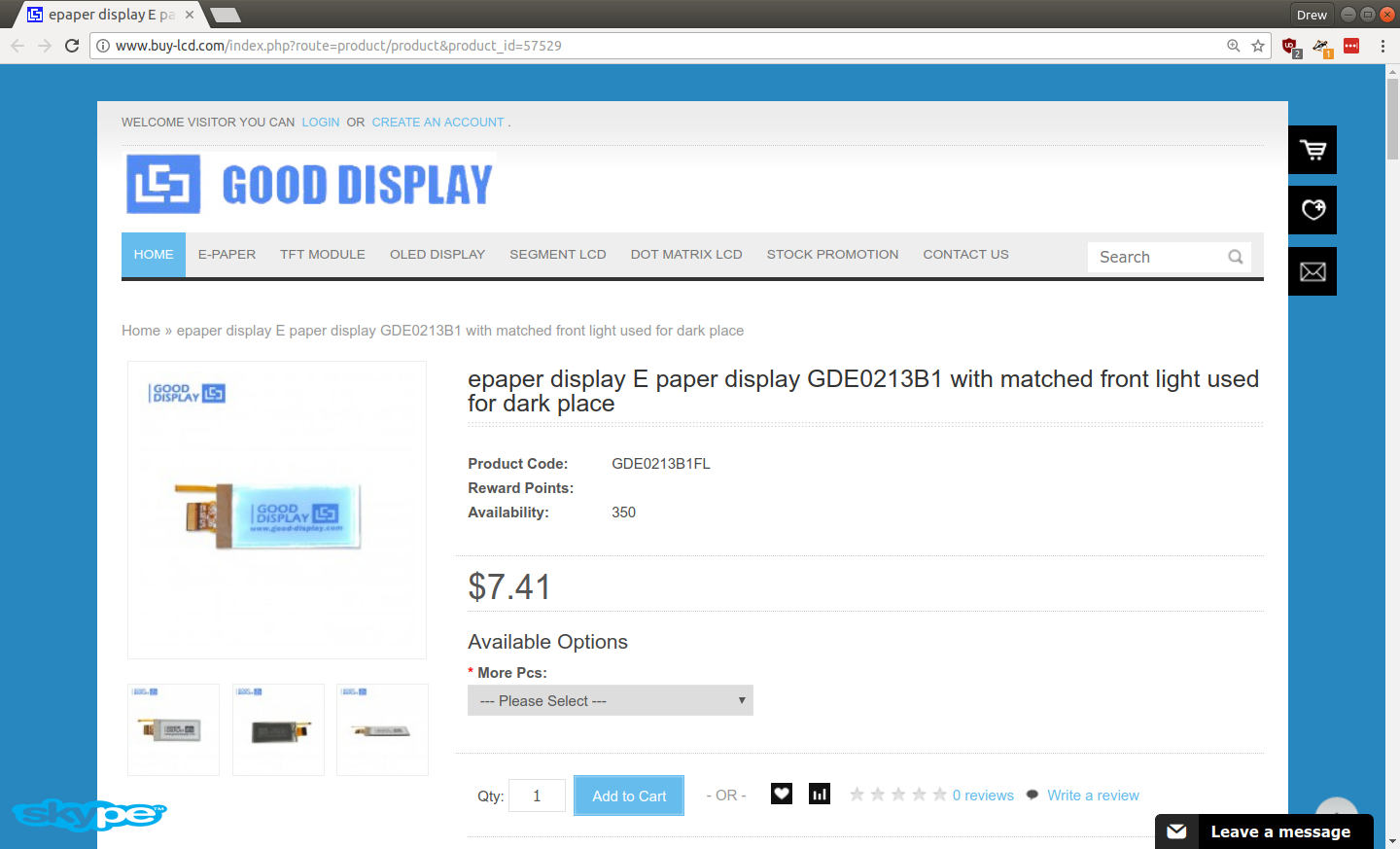Click product code GDE0213B1FL text
The width and height of the screenshot is (1400, 849).
point(661,464)
